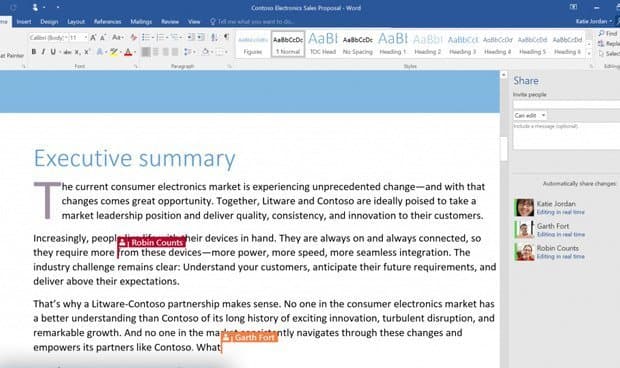Open font color dropdown arrow
The width and height of the screenshot is (620, 368).
coord(135,52)
